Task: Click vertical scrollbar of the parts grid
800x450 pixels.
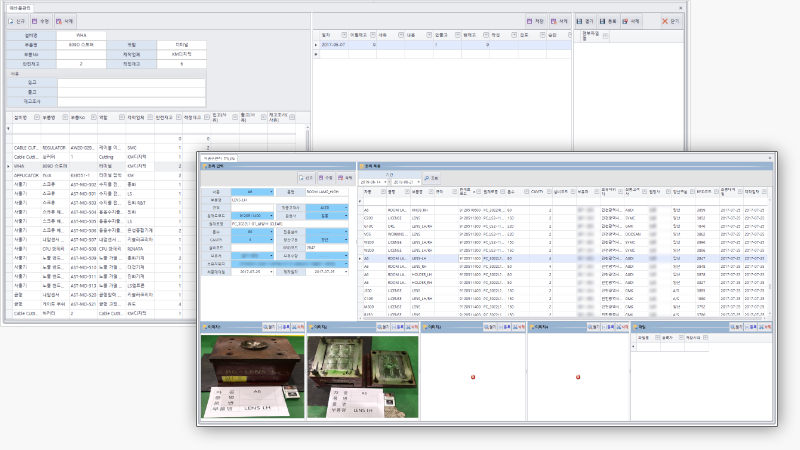Action: pyautogui.click(x=307, y=137)
